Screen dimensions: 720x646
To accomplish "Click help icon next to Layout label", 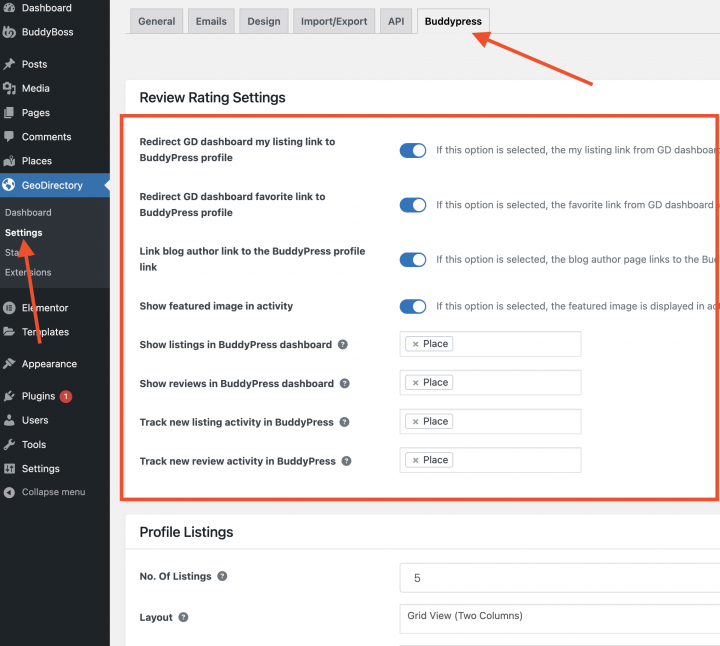I will 183,617.
